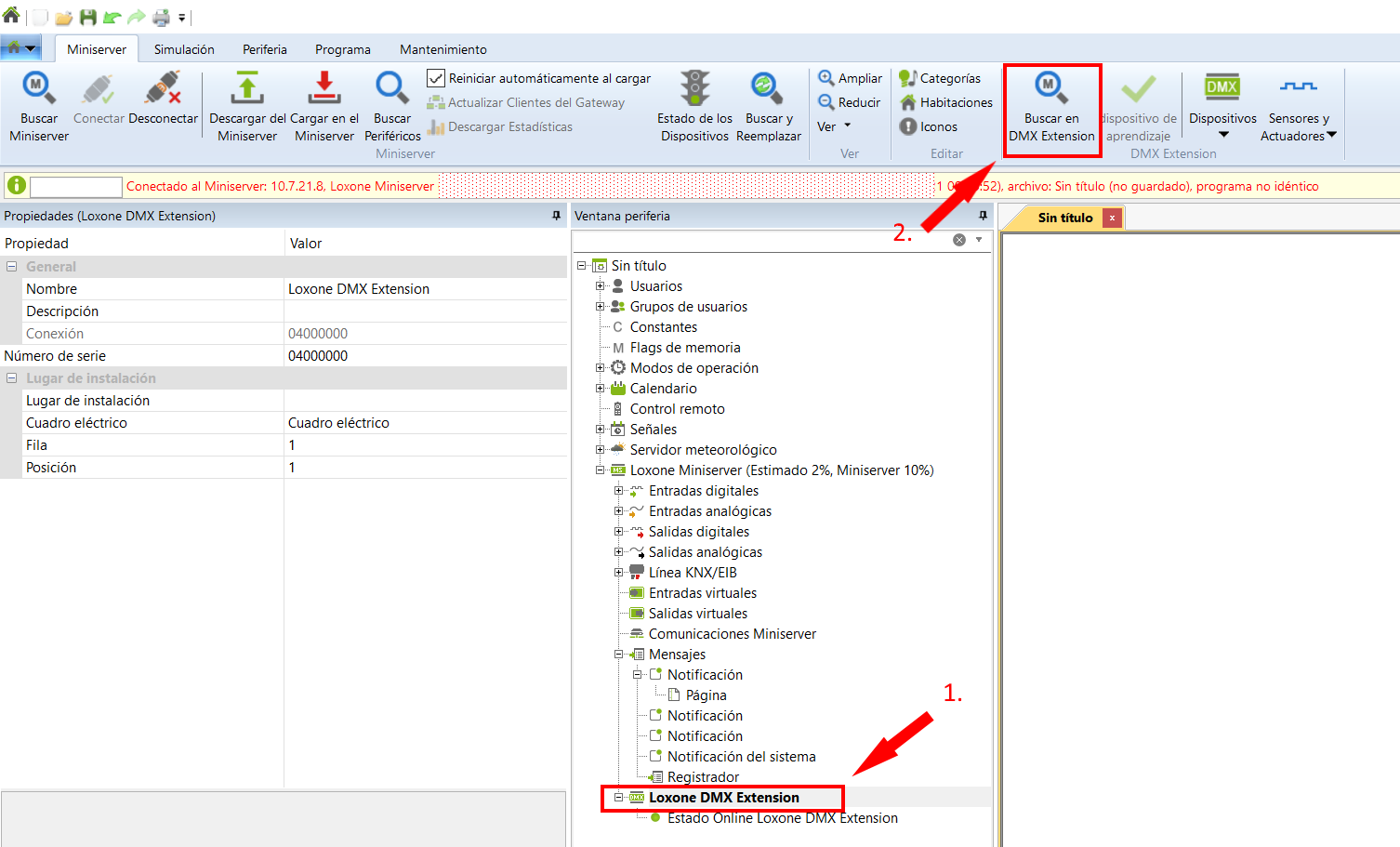Toggle Reiniciar automáticamente al cargar checkbox
The image size is (1400, 847).
click(x=436, y=78)
